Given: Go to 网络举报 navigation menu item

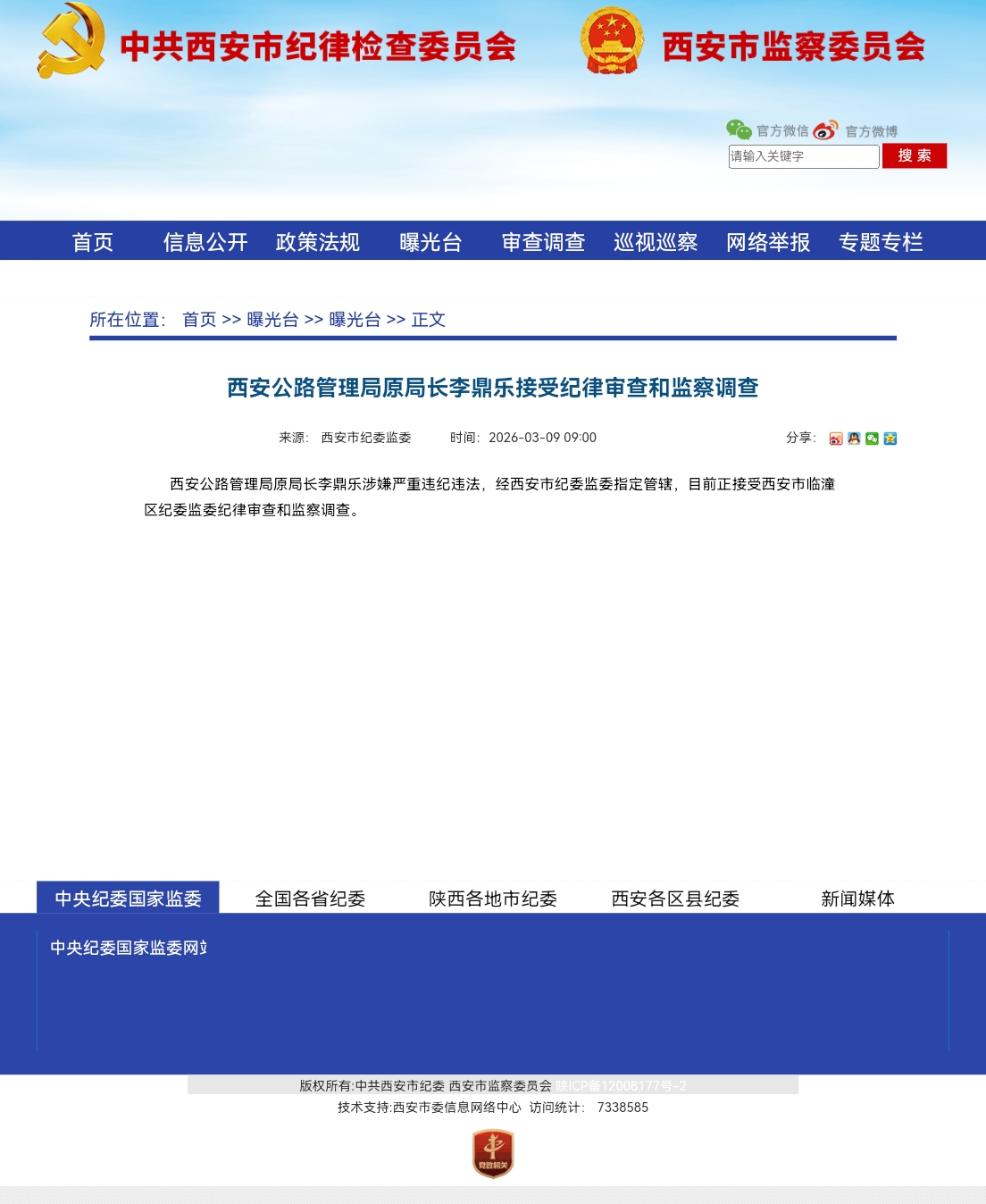Looking at the screenshot, I should click(768, 242).
